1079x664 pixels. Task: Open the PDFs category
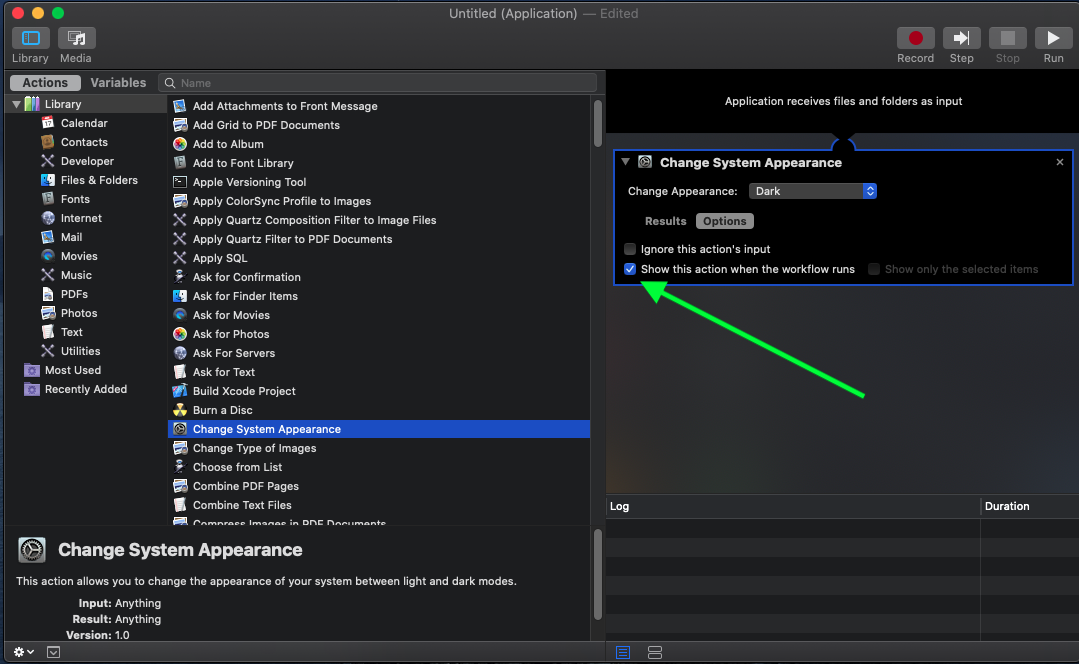coord(74,294)
